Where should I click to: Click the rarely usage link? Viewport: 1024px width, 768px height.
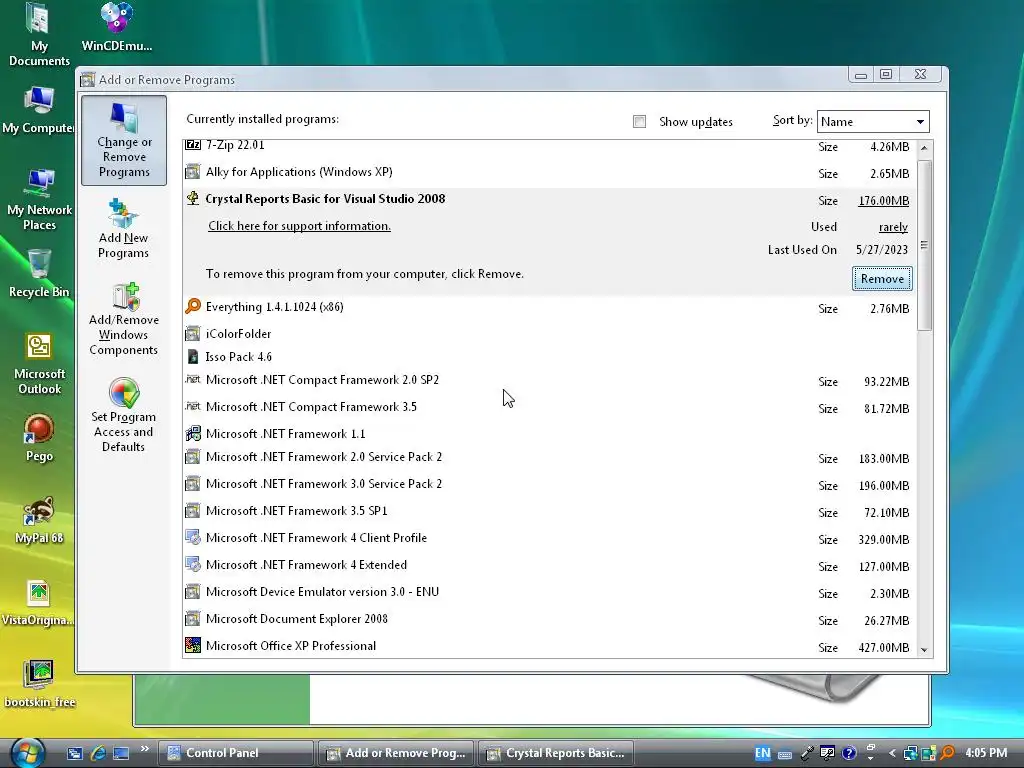pos(893,227)
